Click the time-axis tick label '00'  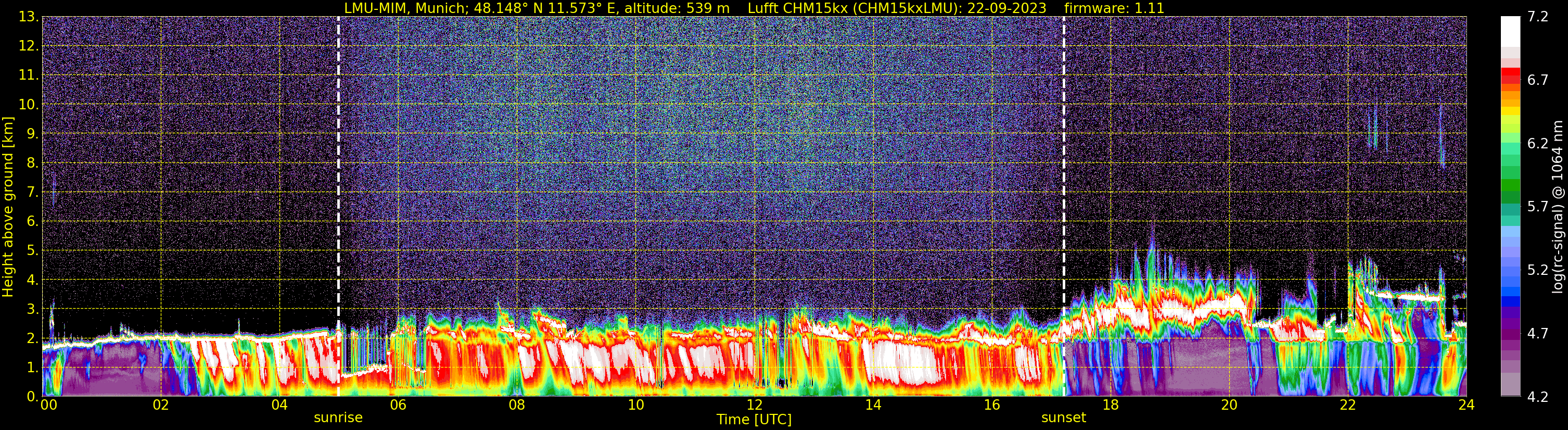49,406
